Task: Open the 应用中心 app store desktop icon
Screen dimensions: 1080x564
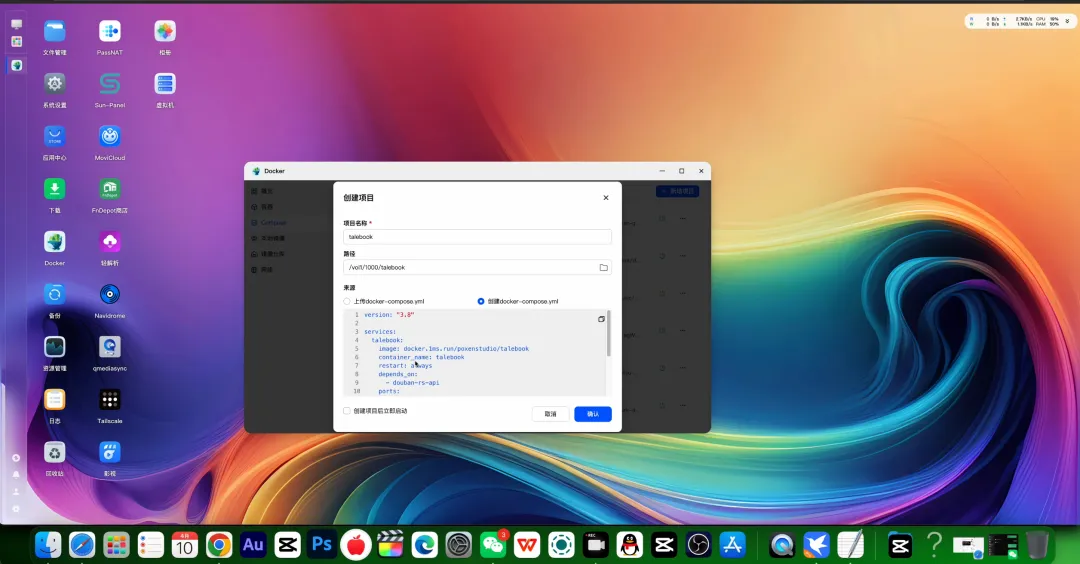Action: click(x=54, y=136)
